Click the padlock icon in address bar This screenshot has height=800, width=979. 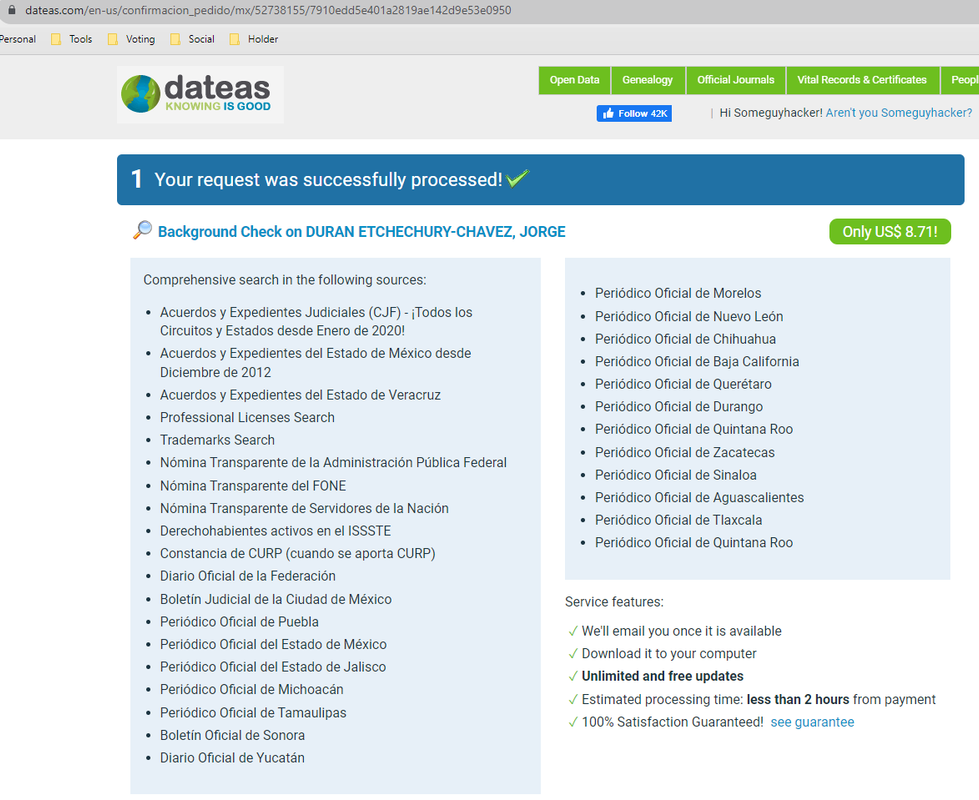pos(11,10)
